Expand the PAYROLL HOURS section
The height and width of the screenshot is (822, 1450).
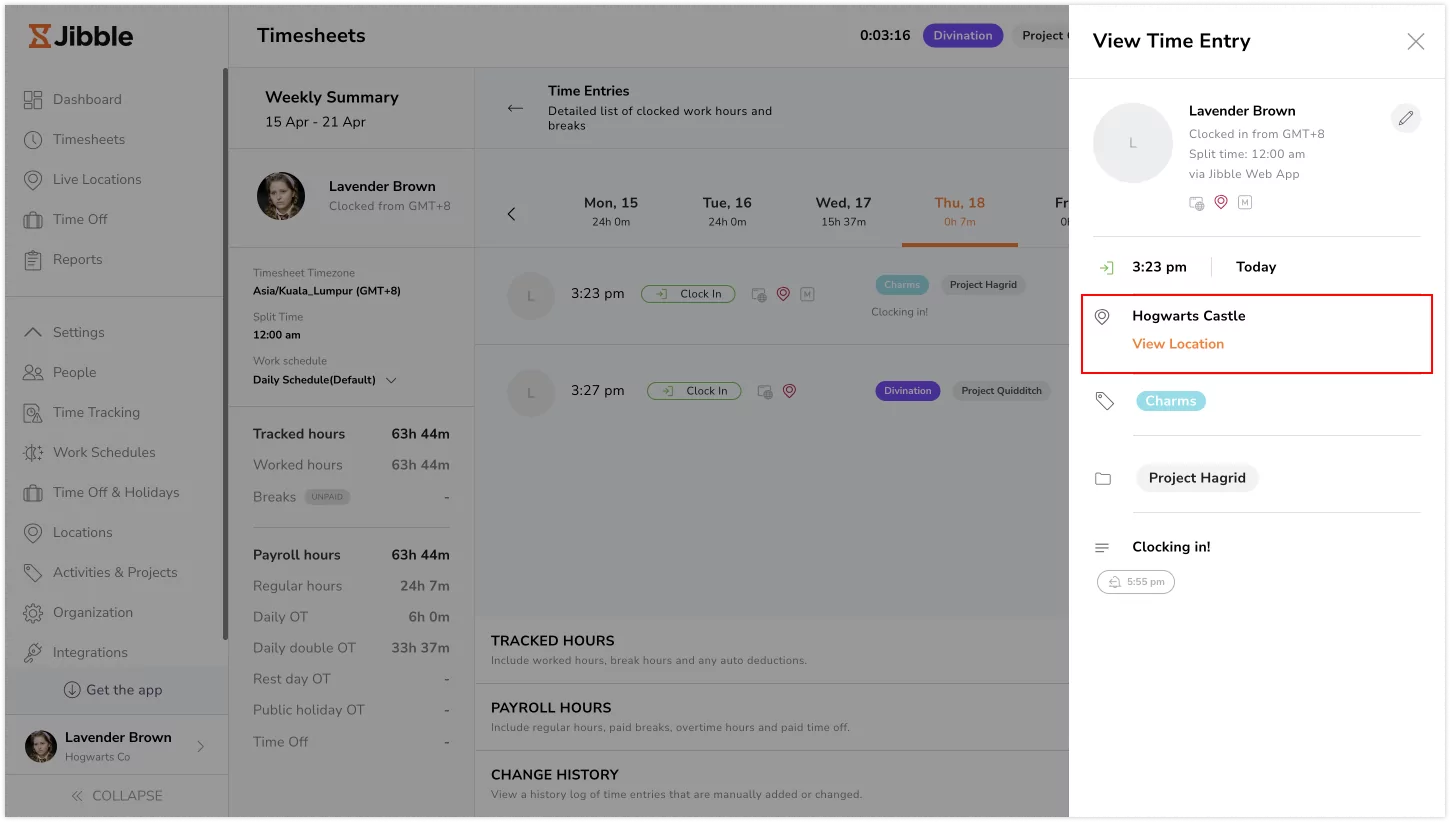[772, 717]
